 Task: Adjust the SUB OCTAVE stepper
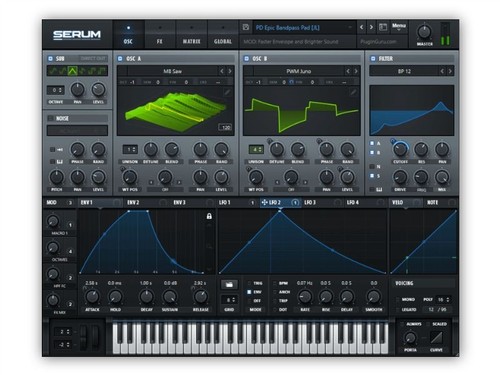55,90
